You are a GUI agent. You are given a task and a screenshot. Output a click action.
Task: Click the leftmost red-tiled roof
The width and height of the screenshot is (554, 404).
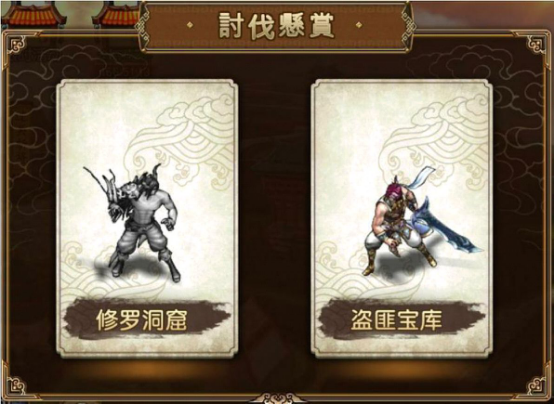pyautogui.click(x=34, y=14)
